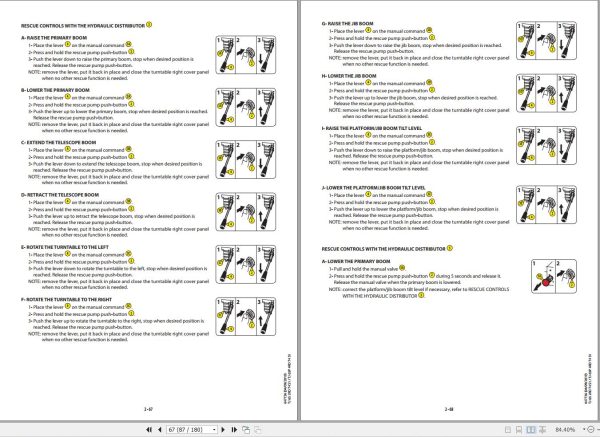
Task: Click heading 'C- EXTEND THE TELESCOPE BOOM'
Action: tap(59, 143)
